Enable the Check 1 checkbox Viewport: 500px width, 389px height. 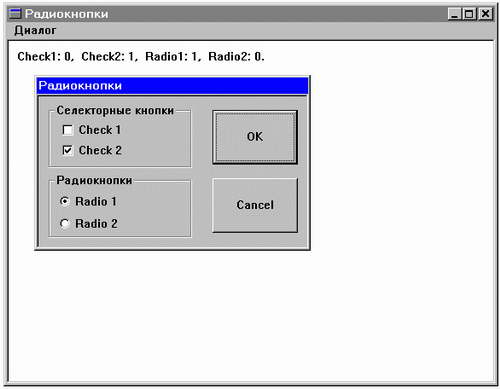68,130
